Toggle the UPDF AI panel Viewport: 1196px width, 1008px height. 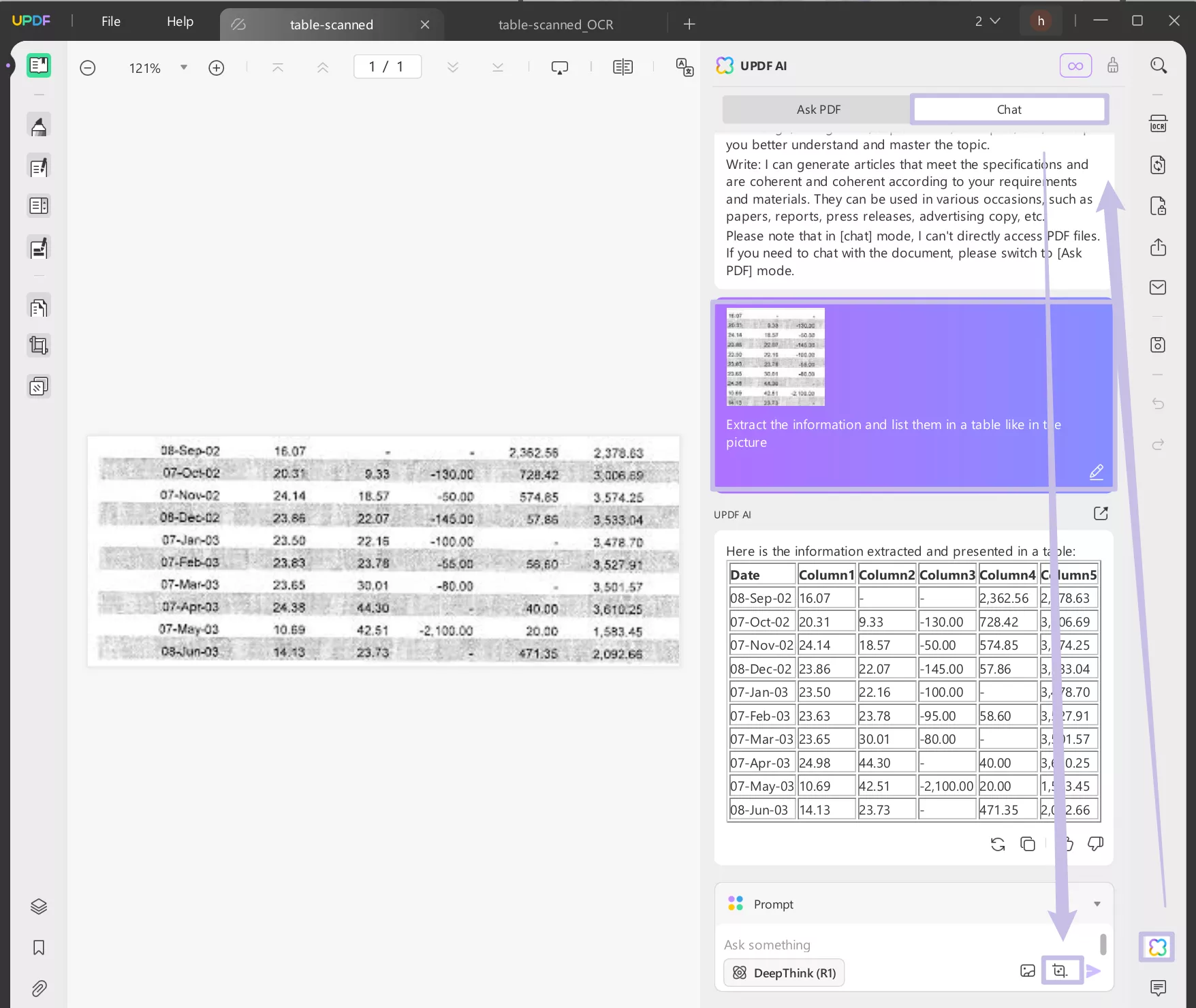point(1158,947)
